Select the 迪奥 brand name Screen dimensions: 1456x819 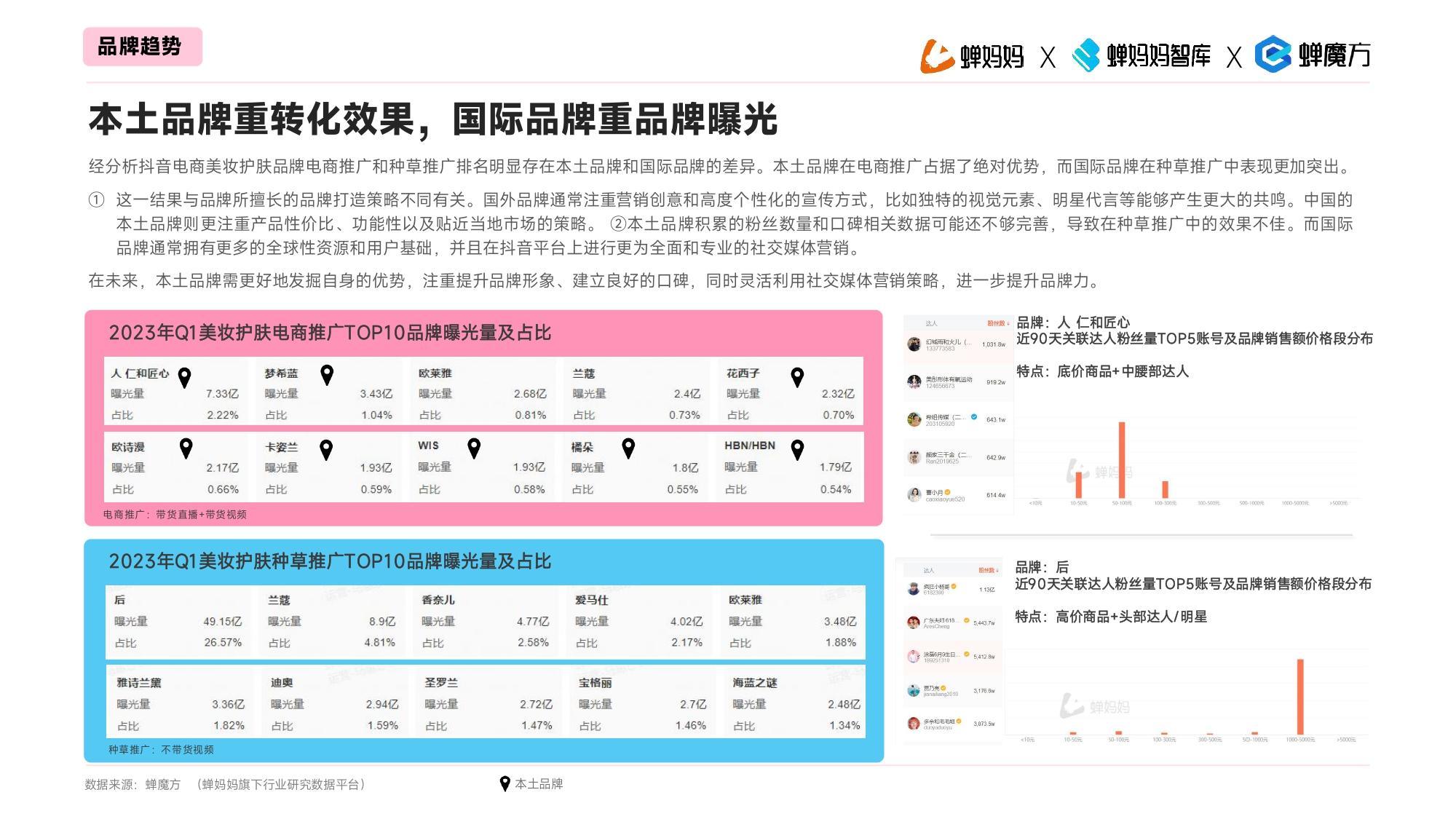(282, 683)
